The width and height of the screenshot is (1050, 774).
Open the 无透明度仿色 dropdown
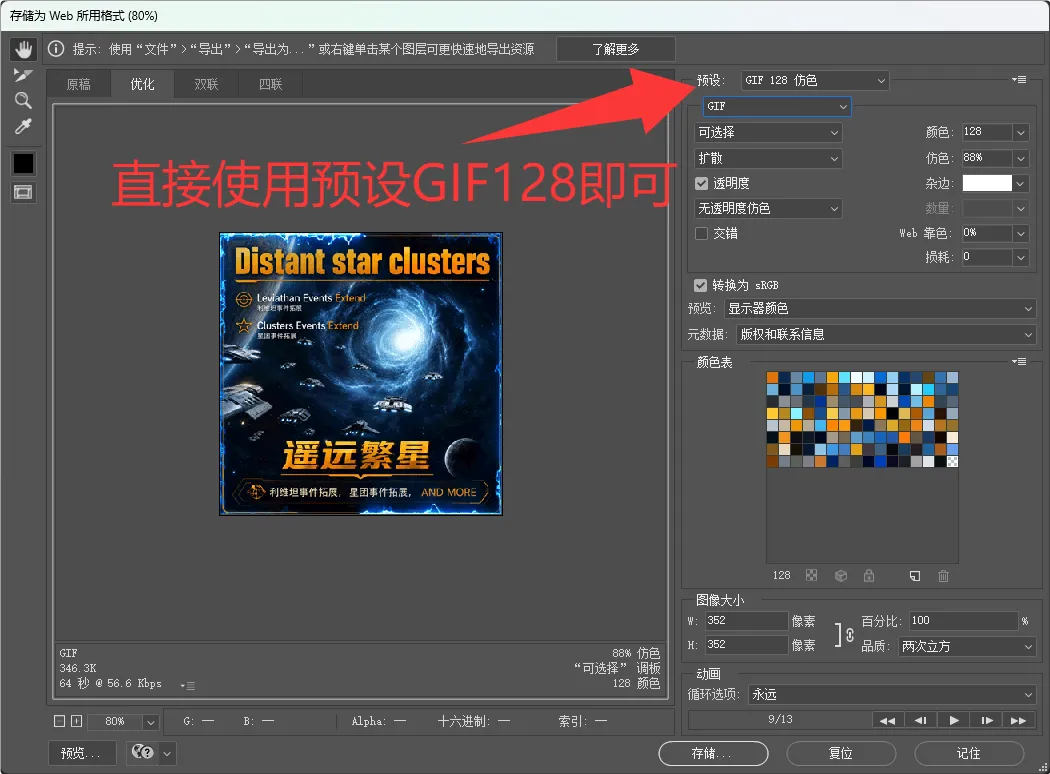[x=768, y=209]
